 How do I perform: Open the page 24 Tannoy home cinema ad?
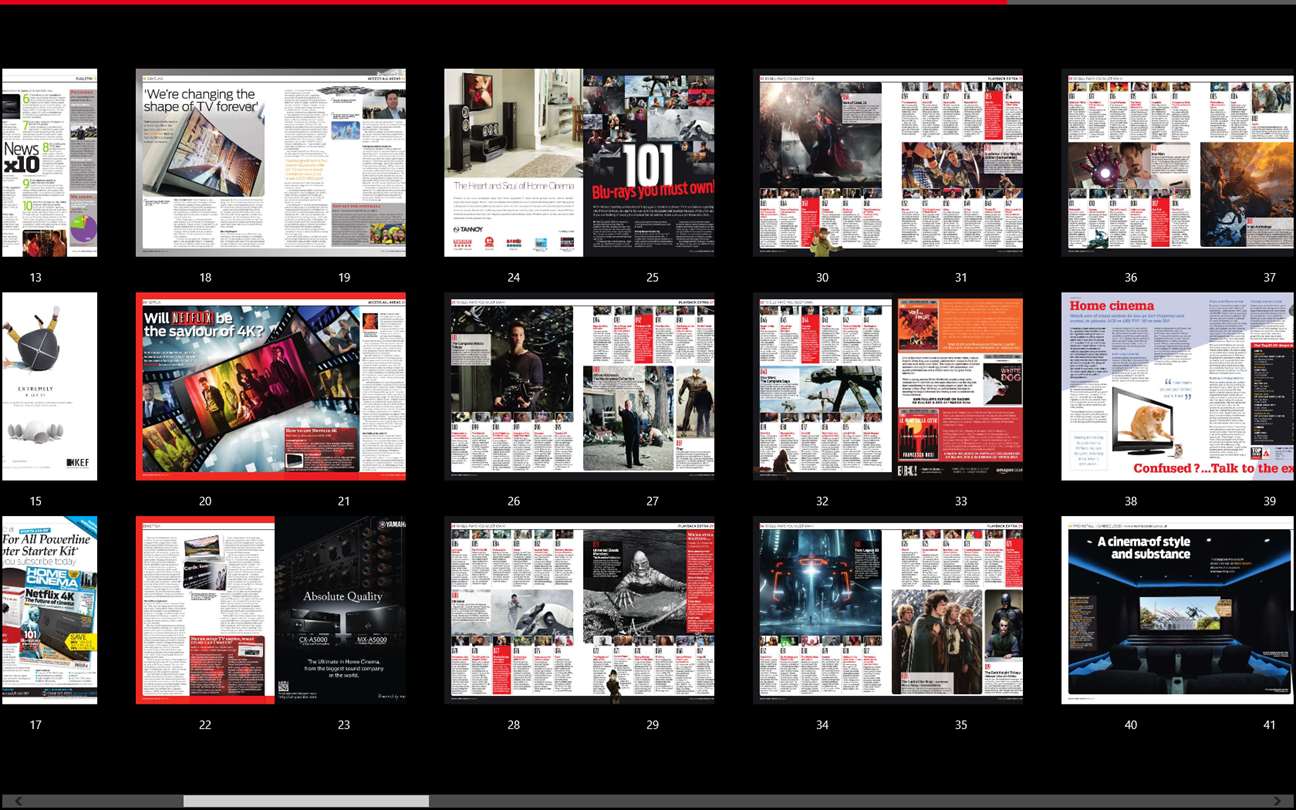coord(512,163)
